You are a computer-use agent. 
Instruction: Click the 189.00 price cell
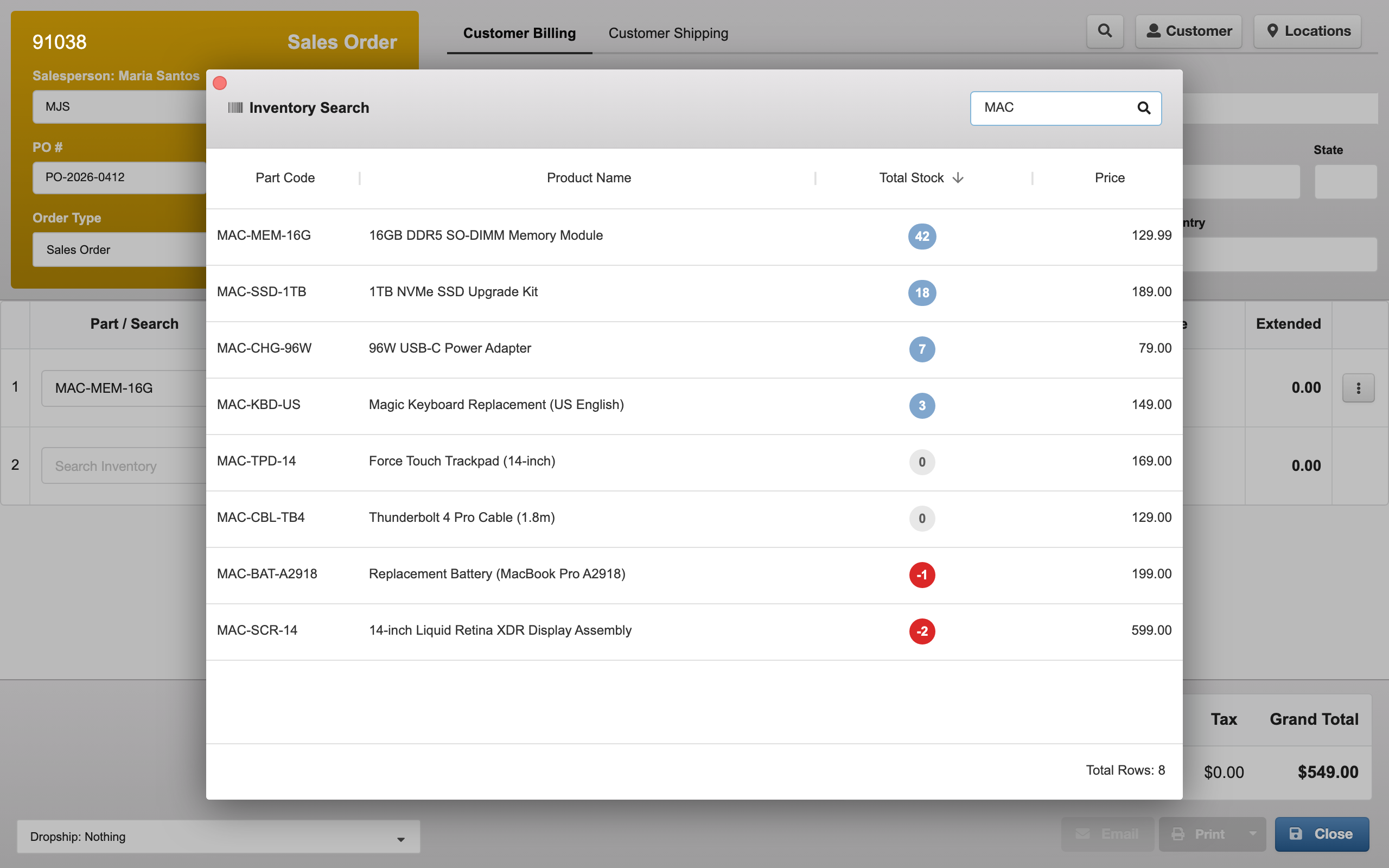click(x=1151, y=292)
